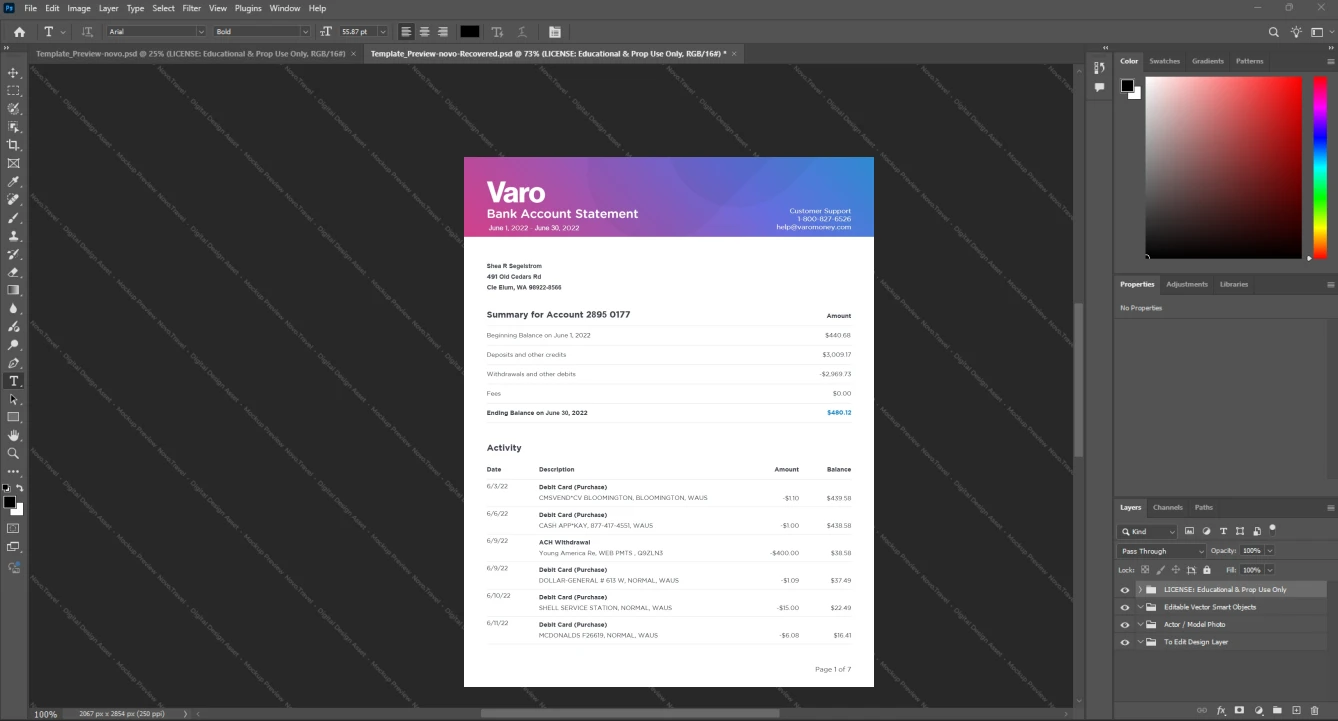Select the Path Selection tool
The width and height of the screenshot is (1338, 721).
13,399
